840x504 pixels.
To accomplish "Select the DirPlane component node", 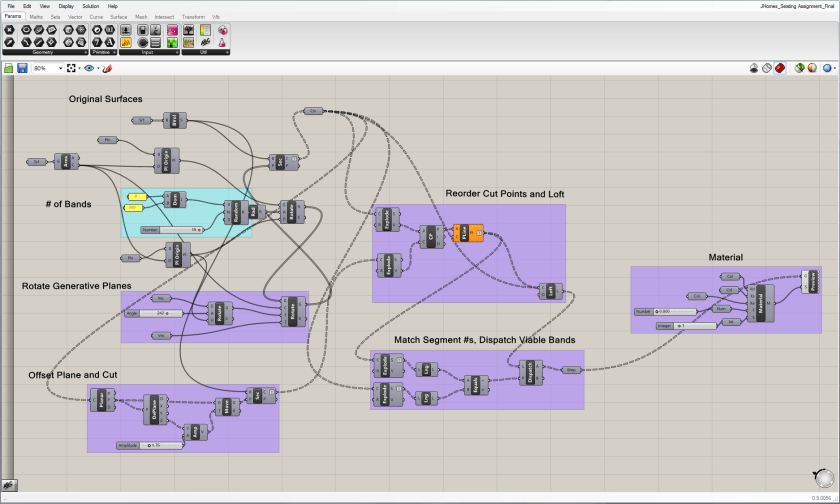I will click(155, 408).
